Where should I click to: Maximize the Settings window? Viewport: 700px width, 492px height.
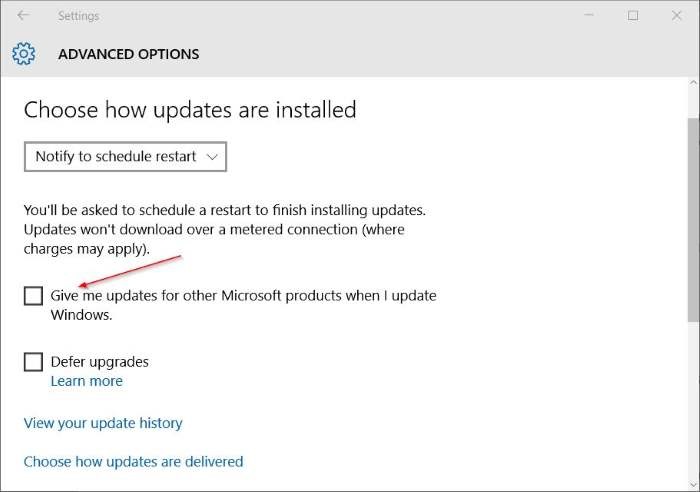point(633,16)
